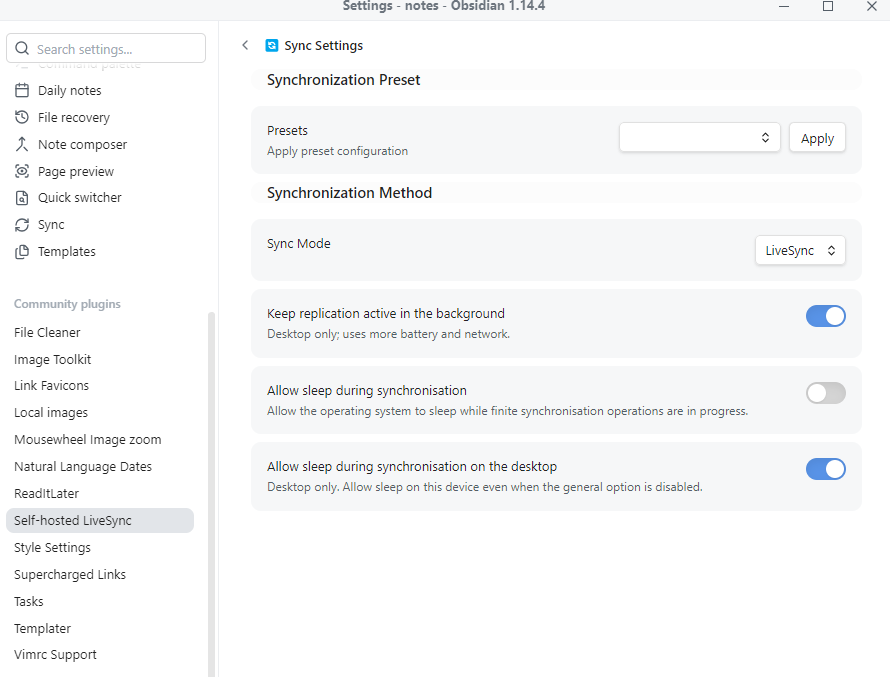The width and height of the screenshot is (890, 677).
Task: Open Supercharged Links plugin settings
Action: (x=100, y=574)
